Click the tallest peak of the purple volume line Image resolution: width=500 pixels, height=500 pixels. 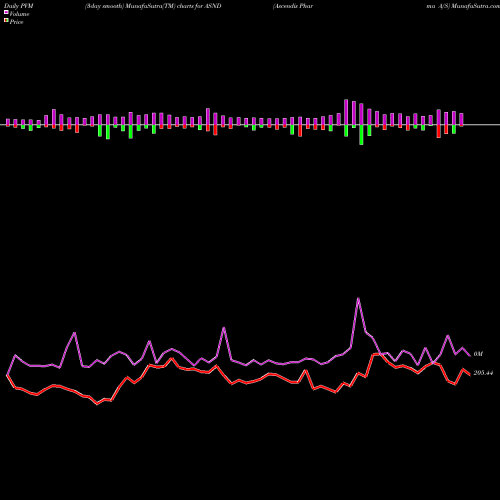coord(358,298)
